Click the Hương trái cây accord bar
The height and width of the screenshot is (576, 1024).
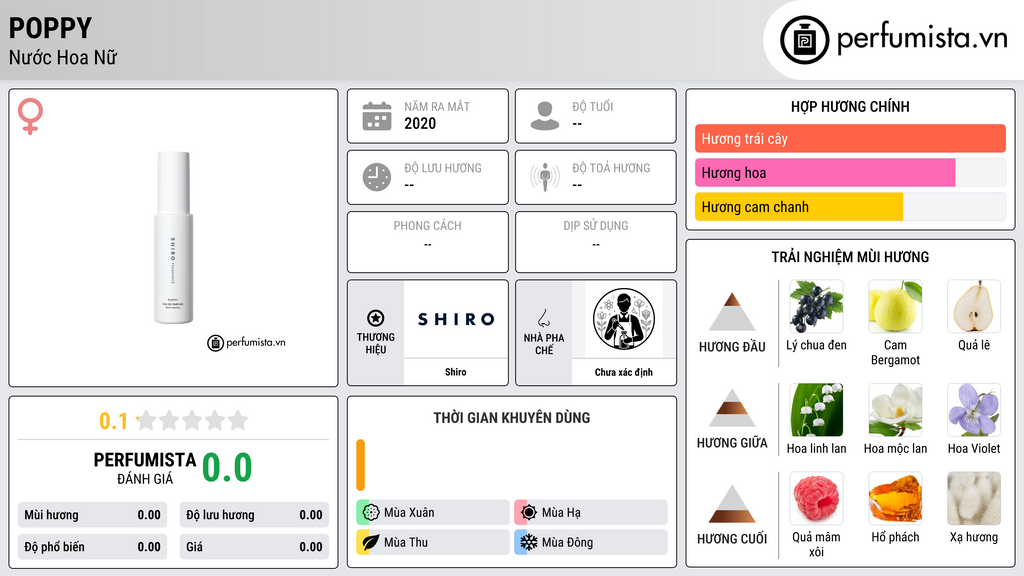[x=850, y=138]
